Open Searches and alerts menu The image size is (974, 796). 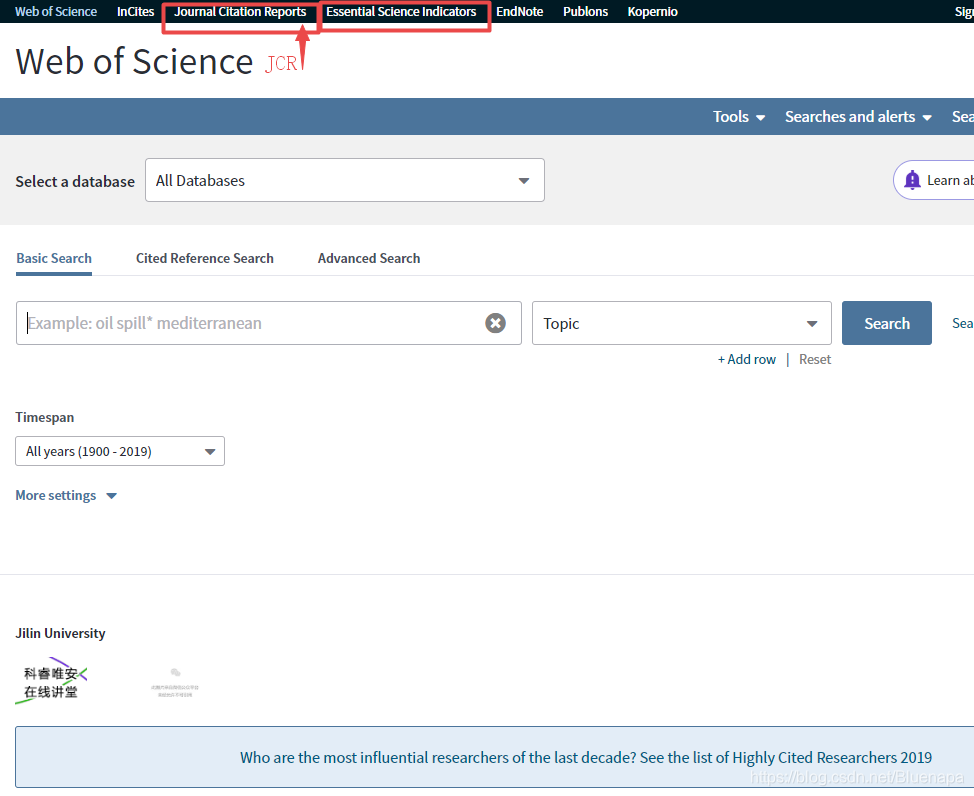coord(858,117)
